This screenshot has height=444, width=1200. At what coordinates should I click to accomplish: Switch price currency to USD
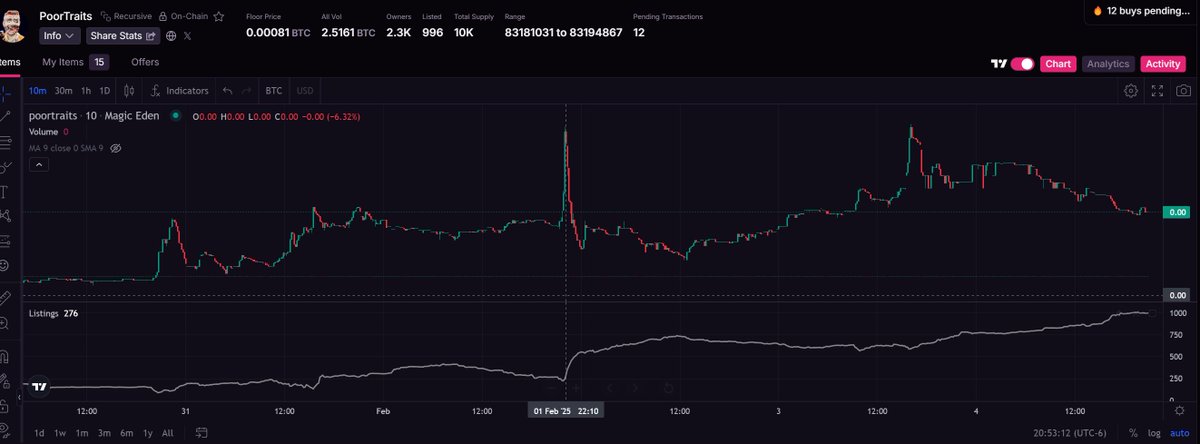(304, 90)
